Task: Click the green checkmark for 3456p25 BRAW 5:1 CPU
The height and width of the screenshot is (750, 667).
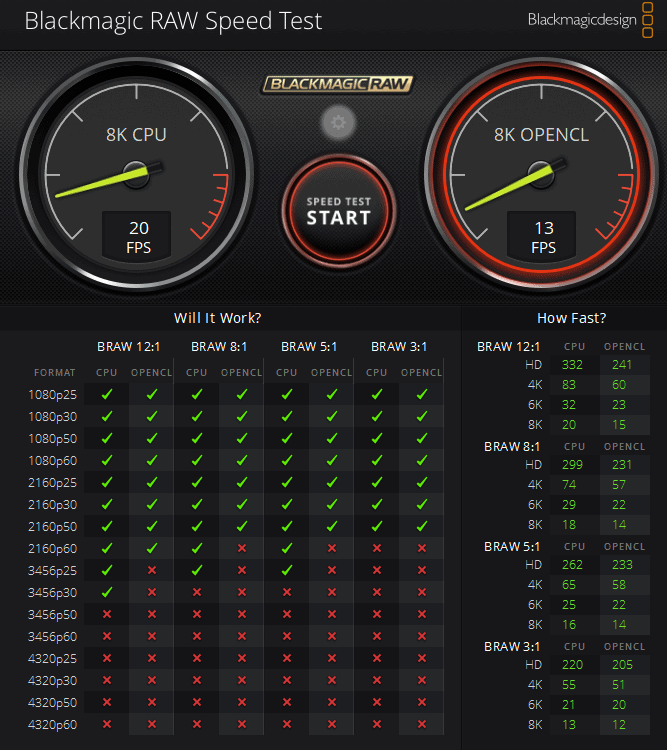Action: click(x=287, y=570)
